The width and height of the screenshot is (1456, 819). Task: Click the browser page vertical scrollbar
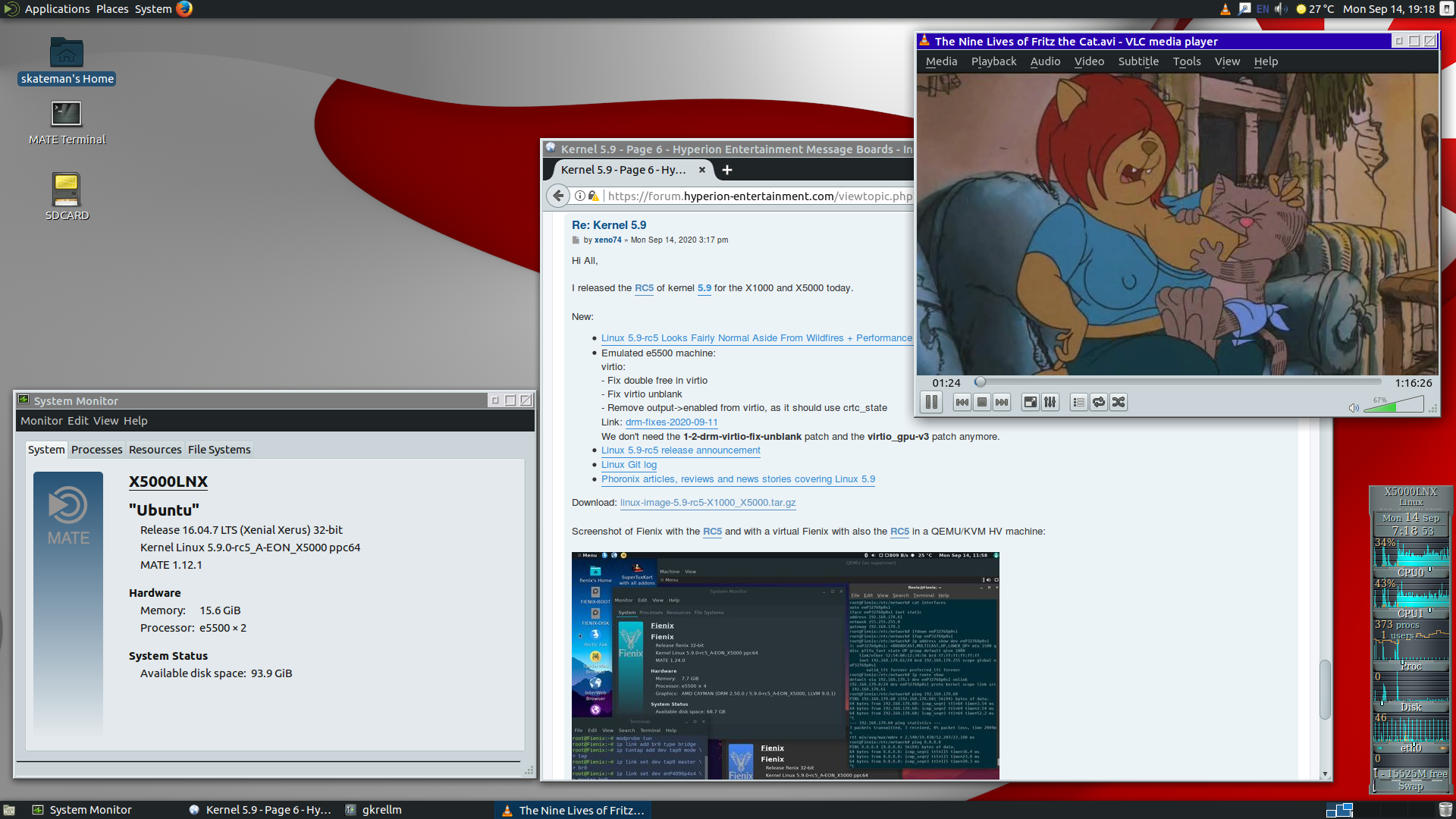coord(1325,689)
